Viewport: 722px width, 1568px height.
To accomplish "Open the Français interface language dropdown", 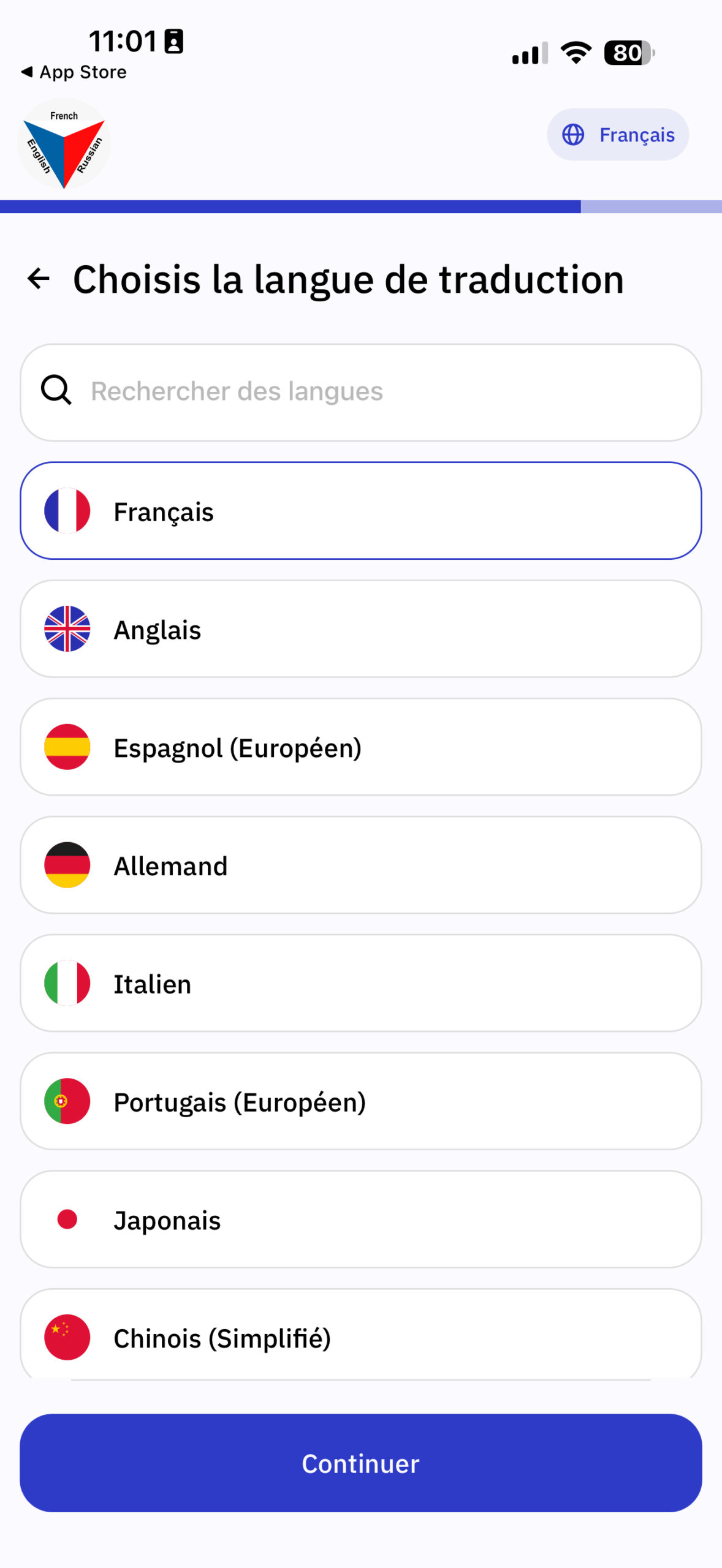I will coord(618,135).
